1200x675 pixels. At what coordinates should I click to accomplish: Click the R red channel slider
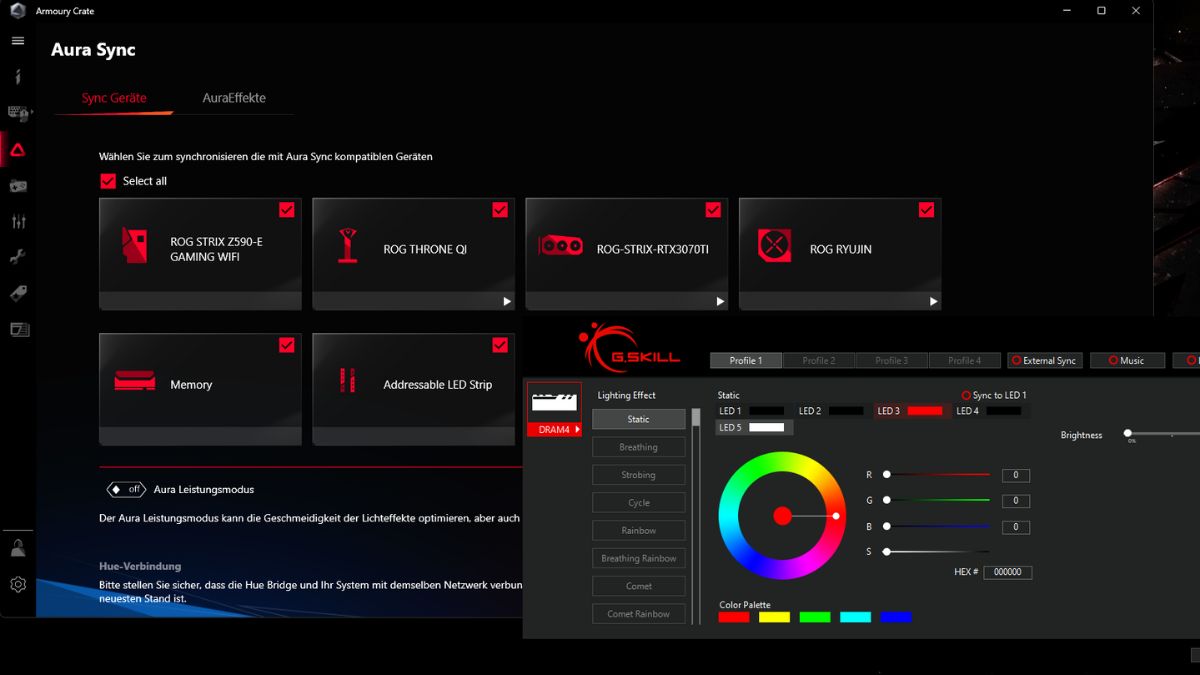pos(938,475)
